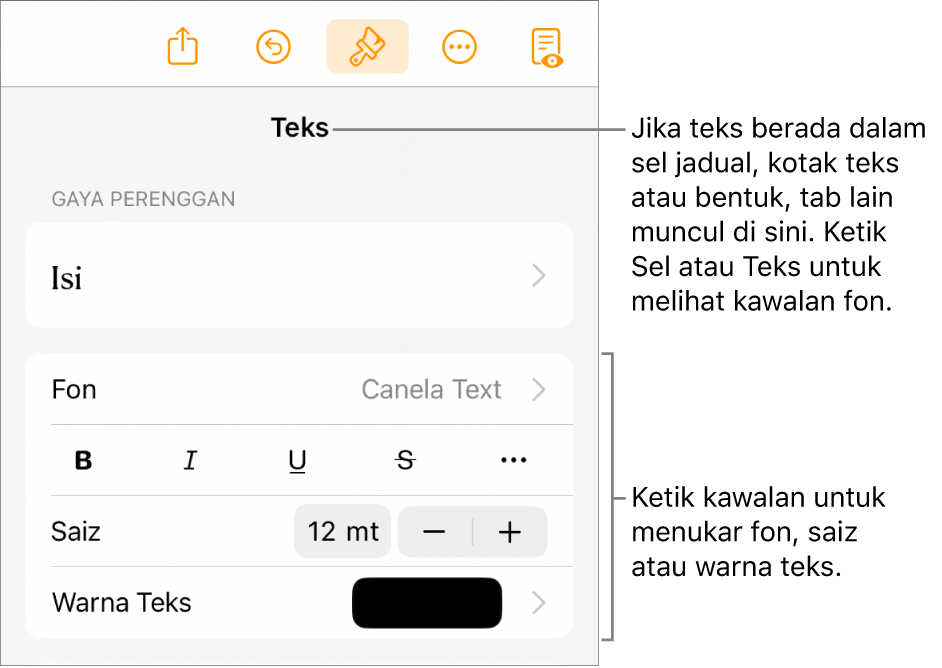Screen dimensions: 942x668
Task: Expand Warna Teks color options chevron
Action: point(539,603)
